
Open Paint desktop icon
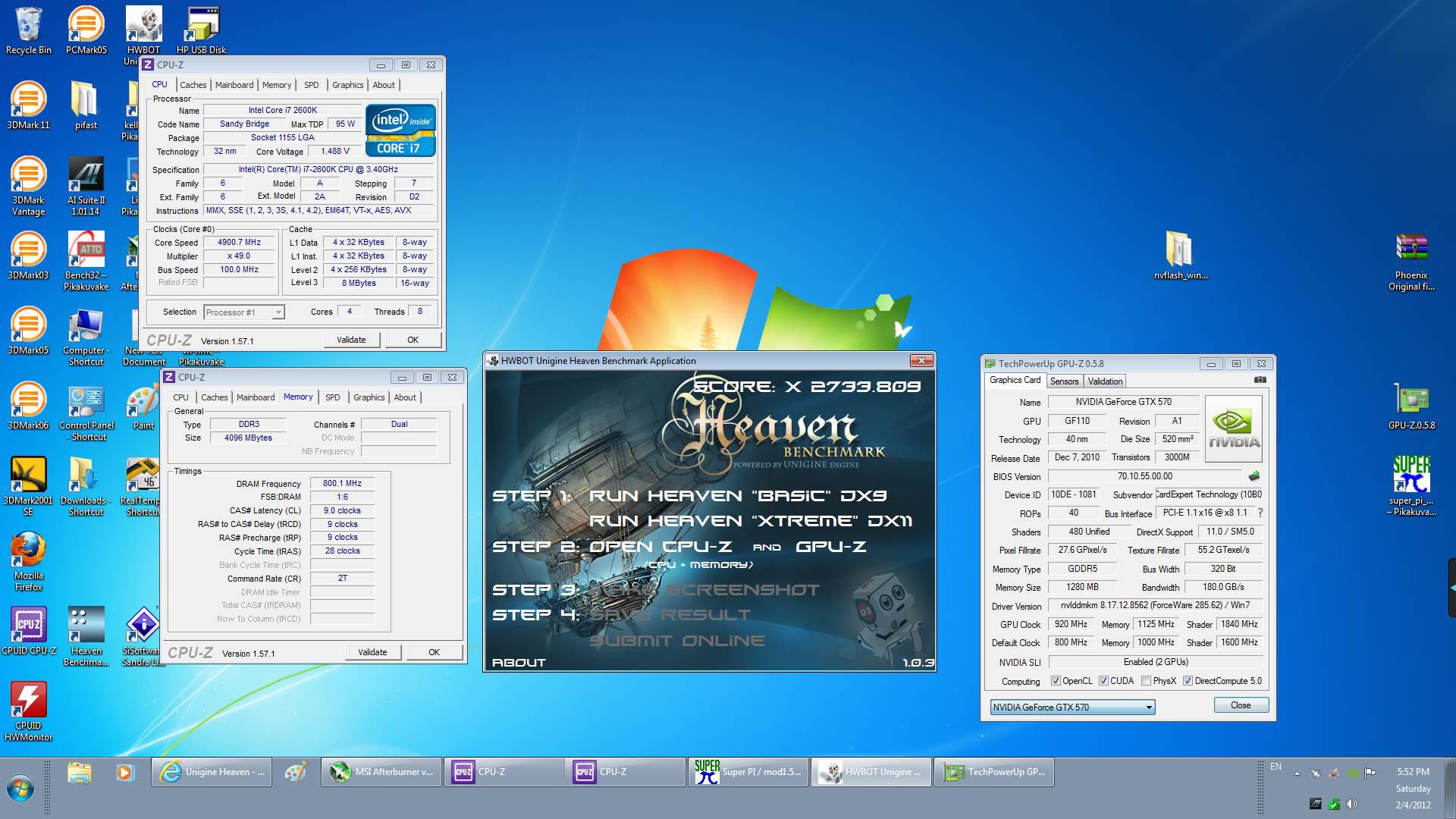coord(143,406)
